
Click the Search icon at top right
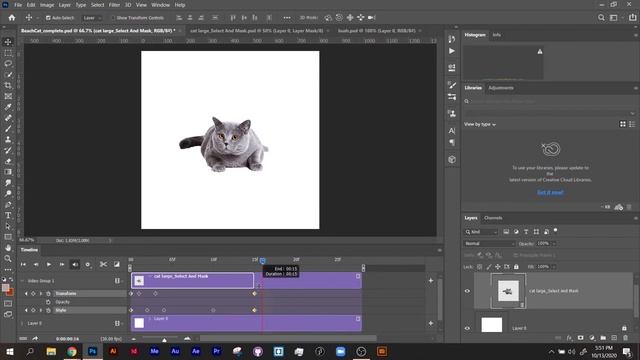[601, 18]
